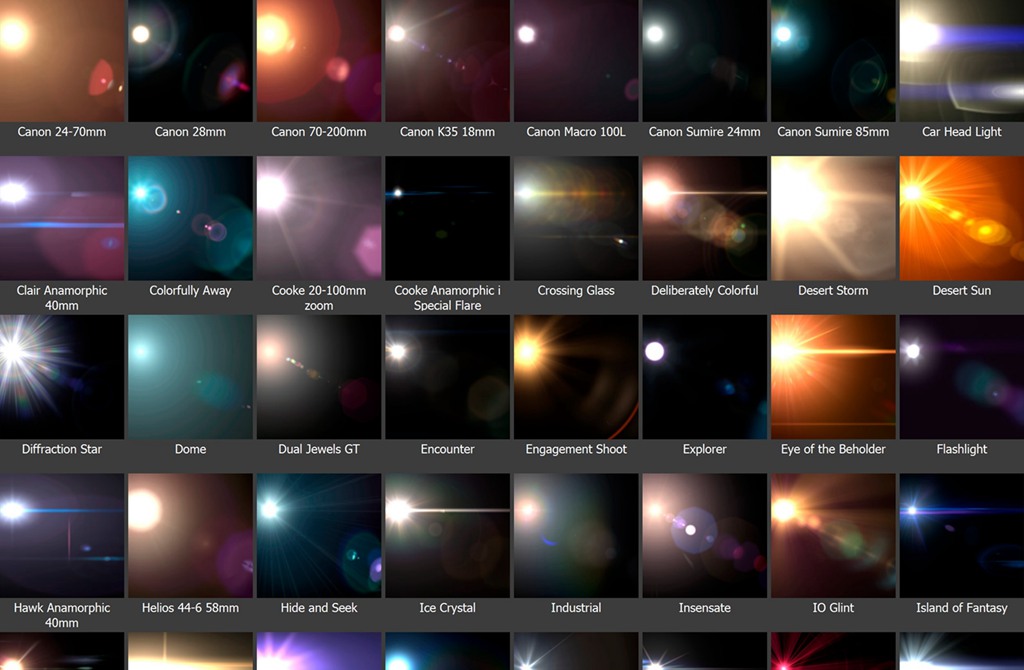Image resolution: width=1024 pixels, height=670 pixels.
Task: Choose the Eye of the Beholder flare
Action: click(833, 377)
